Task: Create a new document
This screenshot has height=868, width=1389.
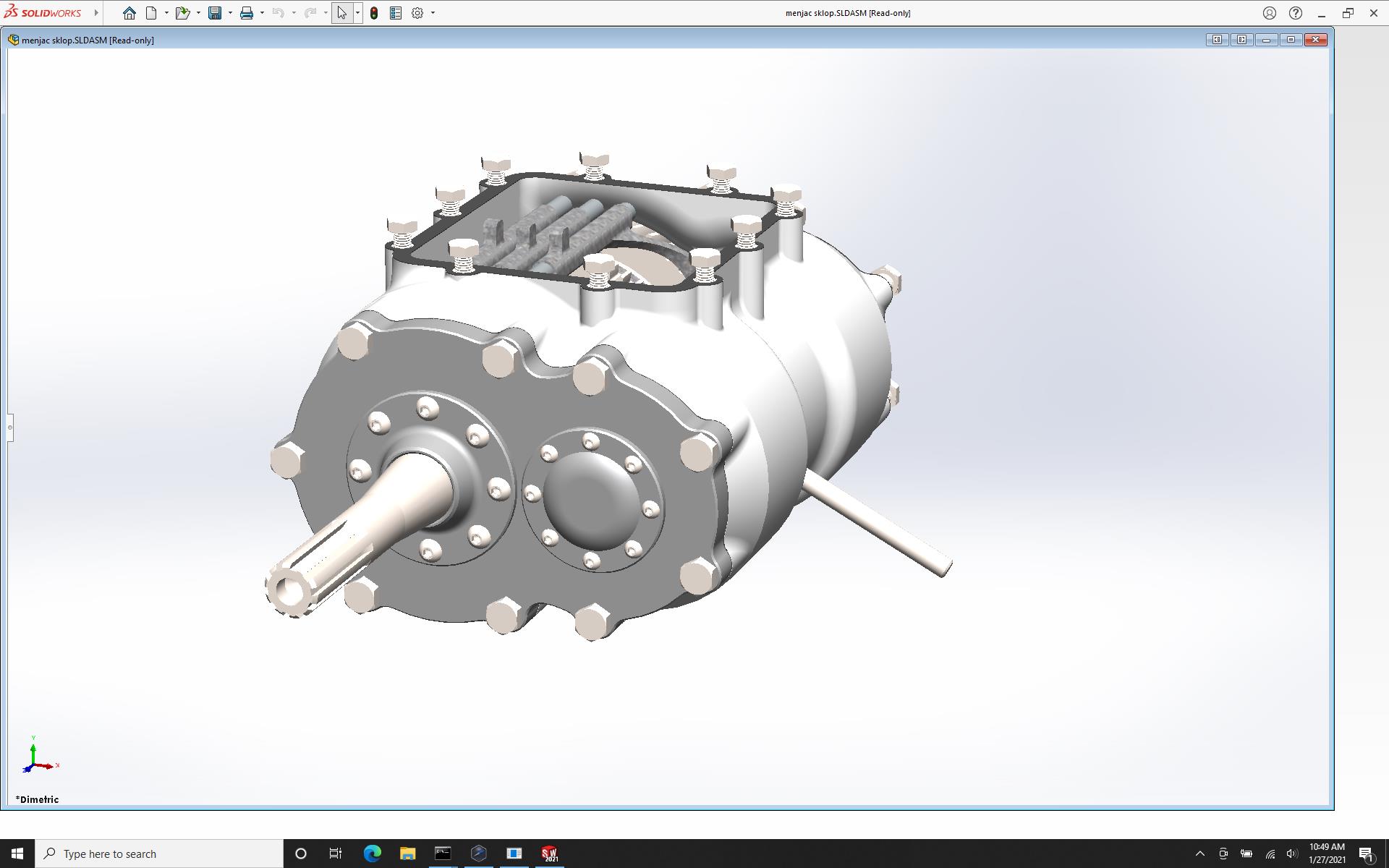Action: pos(151,13)
